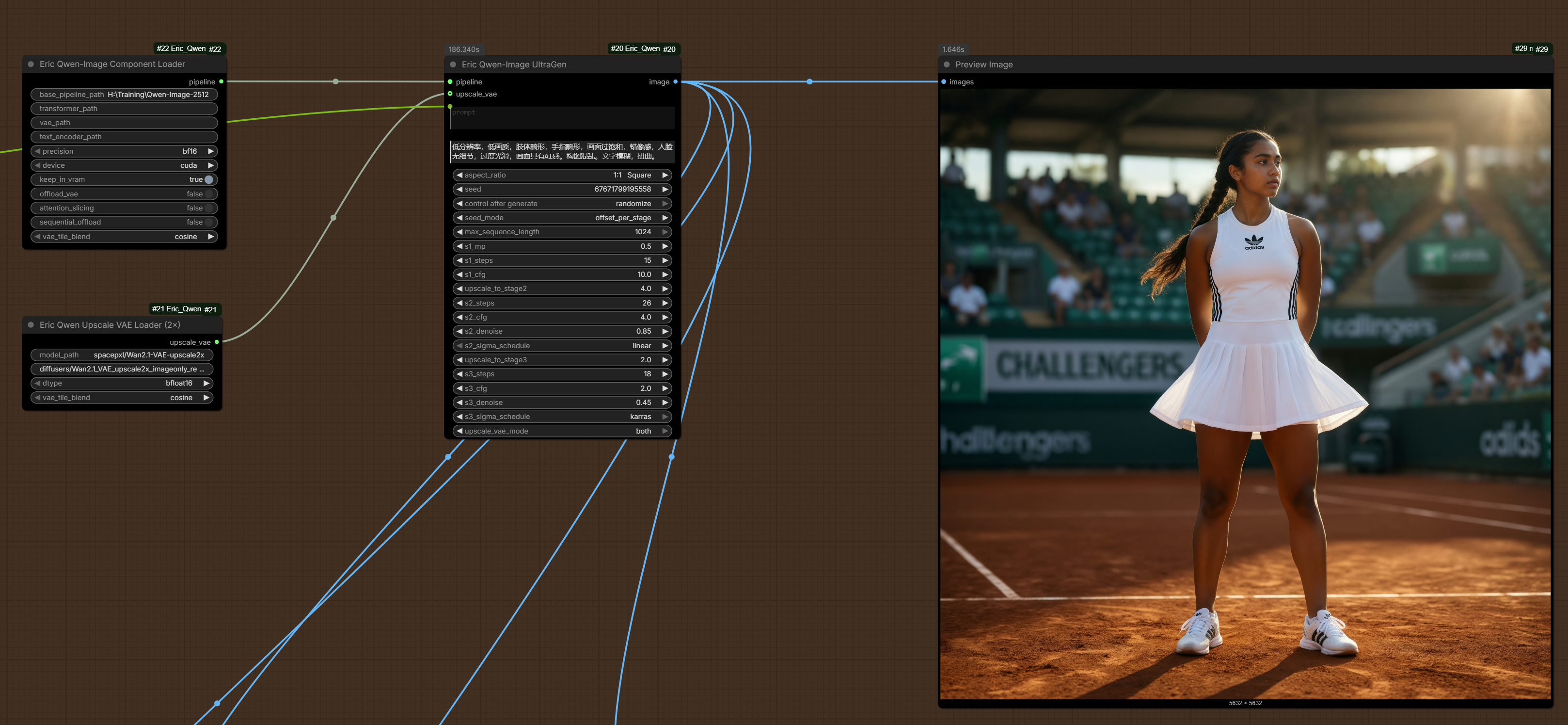Viewport: 1568px width, 725px height.
Task: Click the max_sequence_length value
Action: (643, 232)
